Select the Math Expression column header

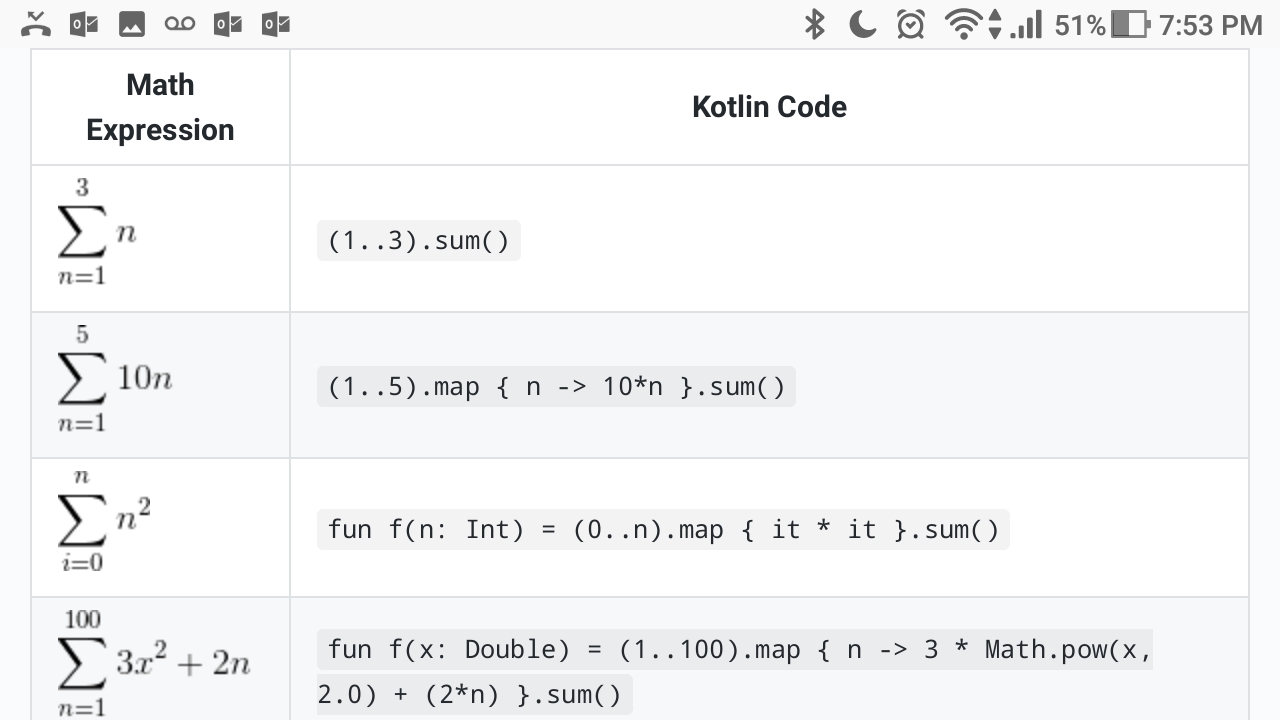(160, 107)
